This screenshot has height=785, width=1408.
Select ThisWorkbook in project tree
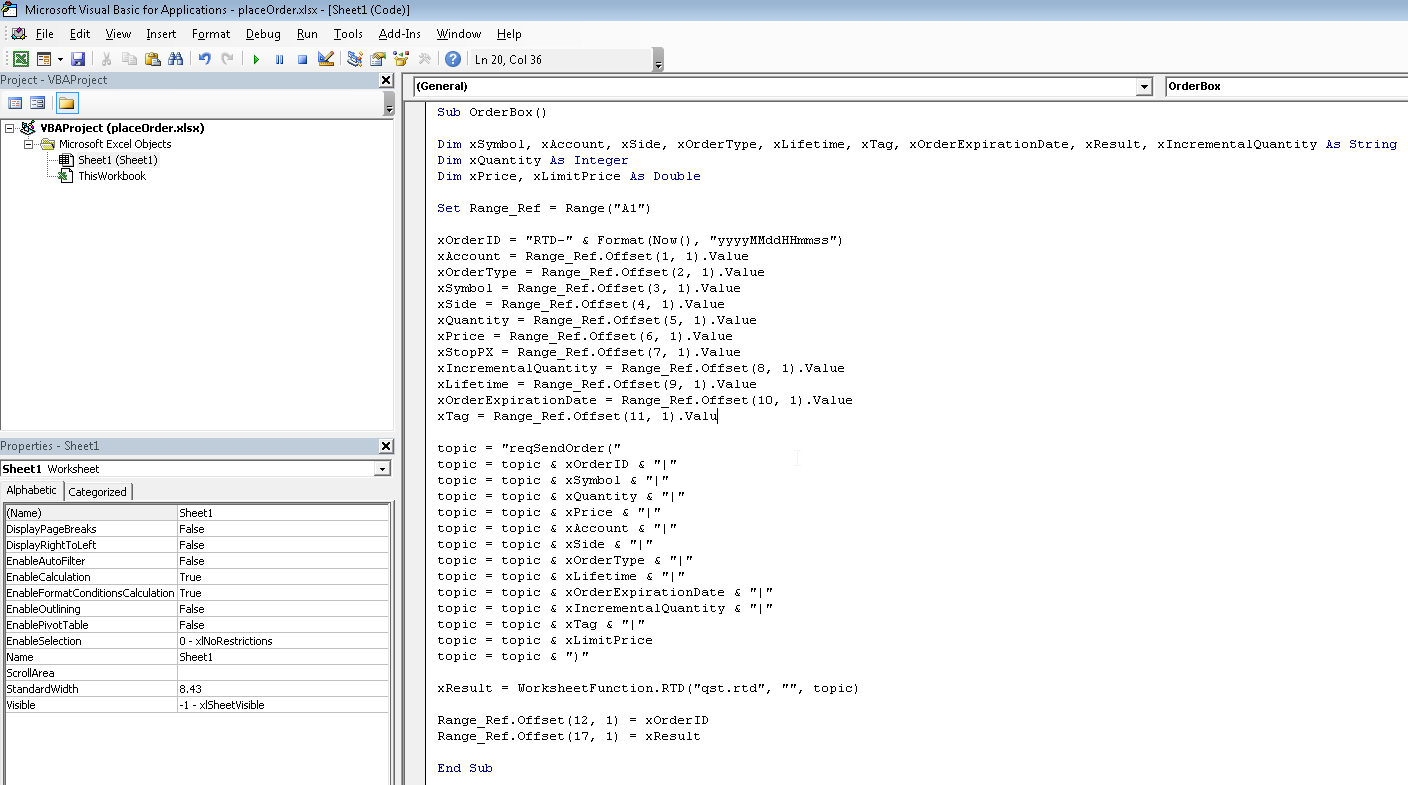point(112,176)
